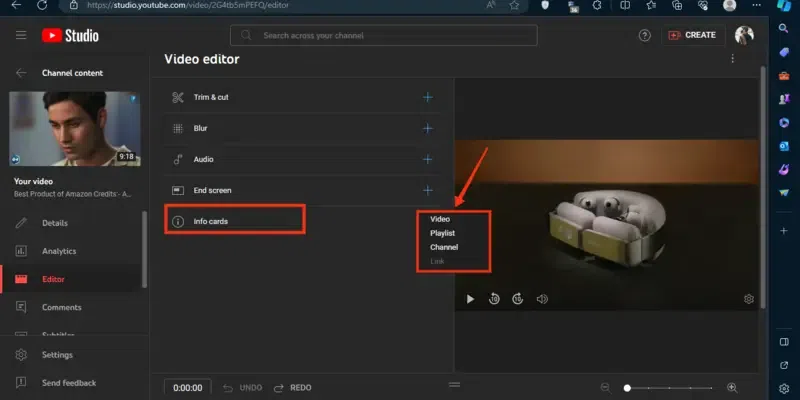This screenshot has height=400, width=800.
Task: Open the browser favorites list
Action: [x=651, y=5]
